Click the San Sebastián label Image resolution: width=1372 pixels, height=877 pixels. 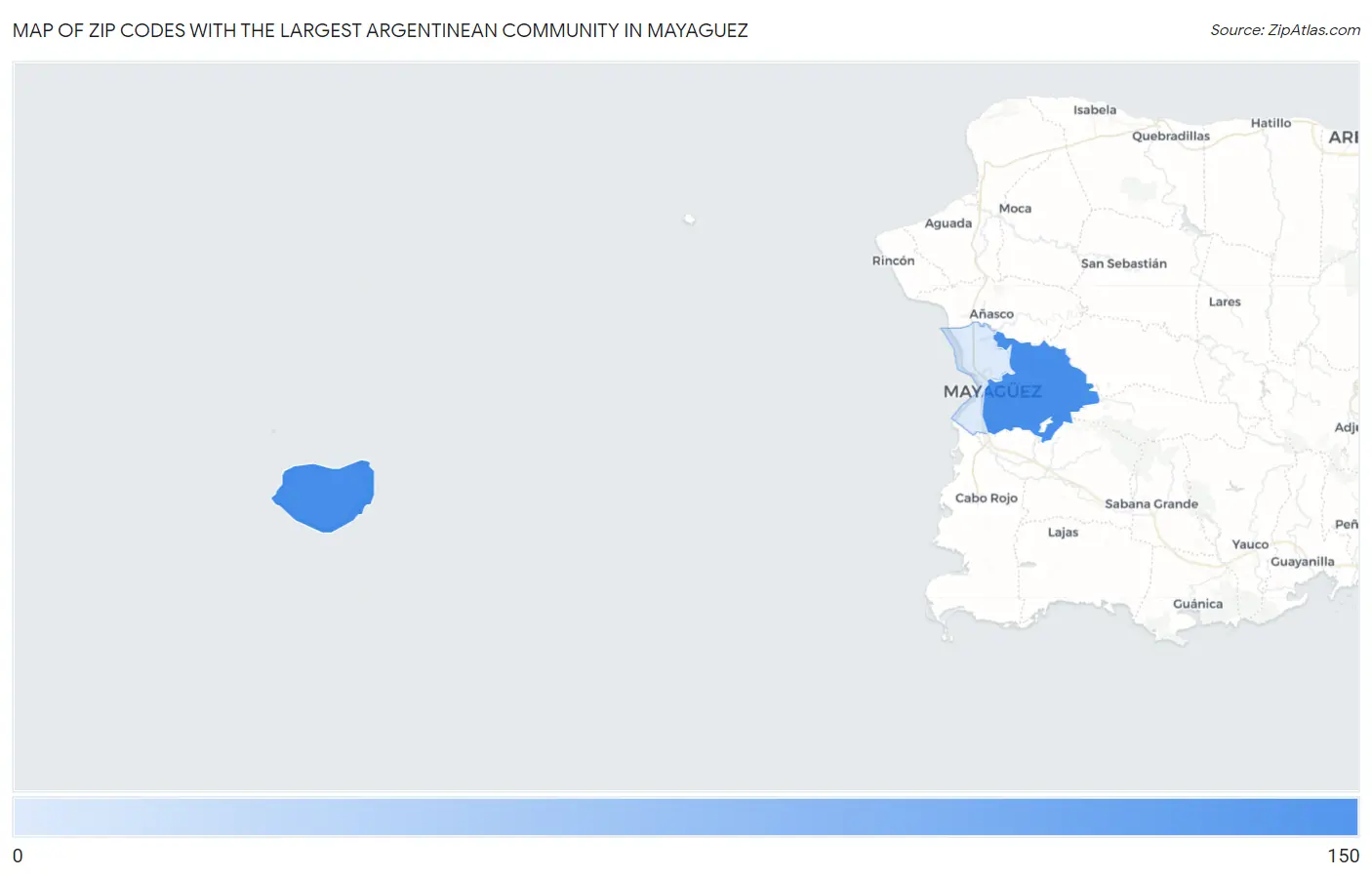point(1124,263)
